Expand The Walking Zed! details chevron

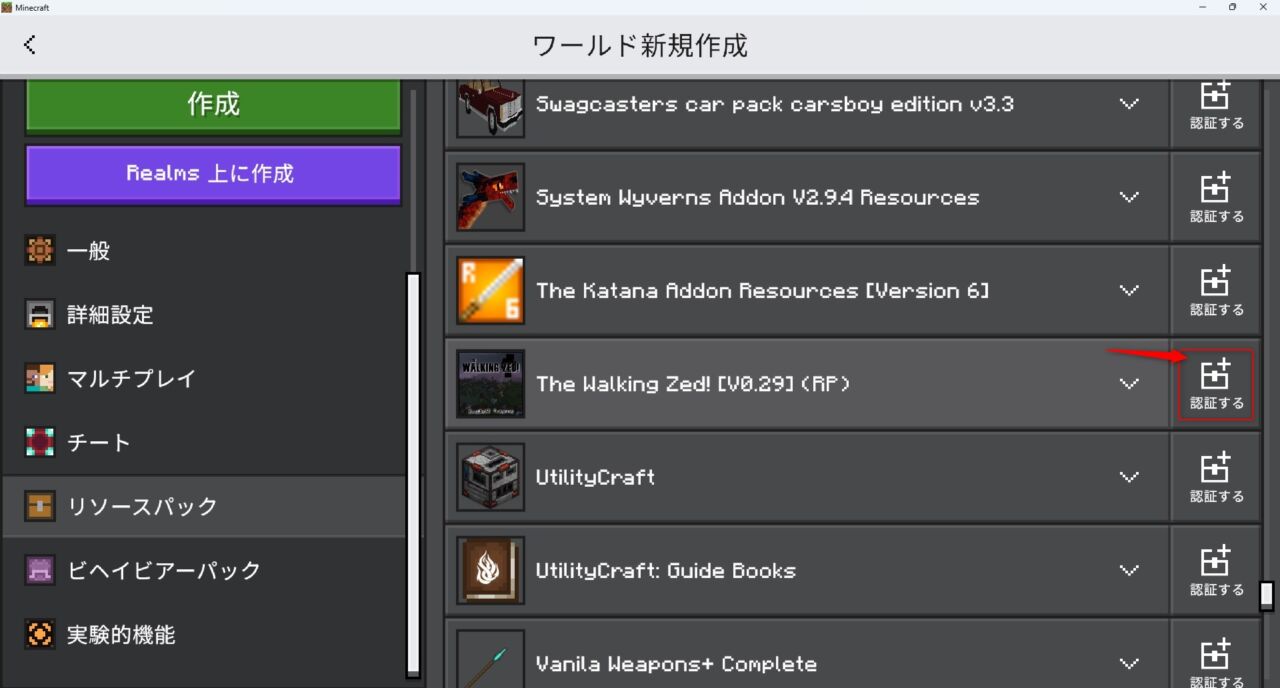tap(1130, 384)
